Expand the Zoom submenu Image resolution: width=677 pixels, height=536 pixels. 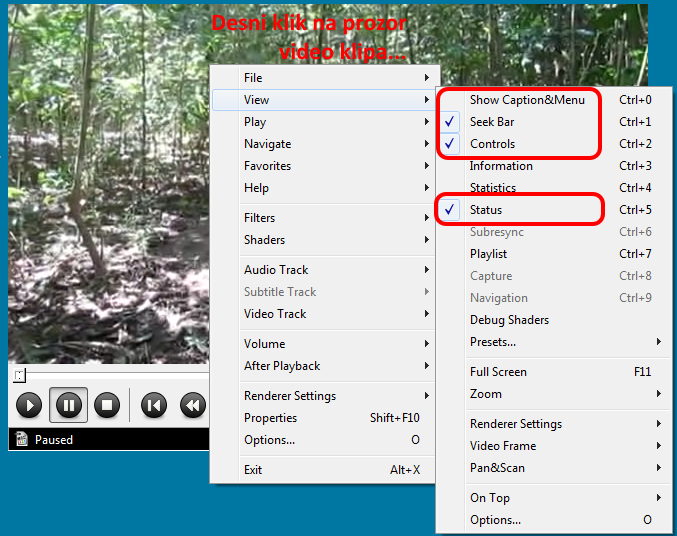554,394
